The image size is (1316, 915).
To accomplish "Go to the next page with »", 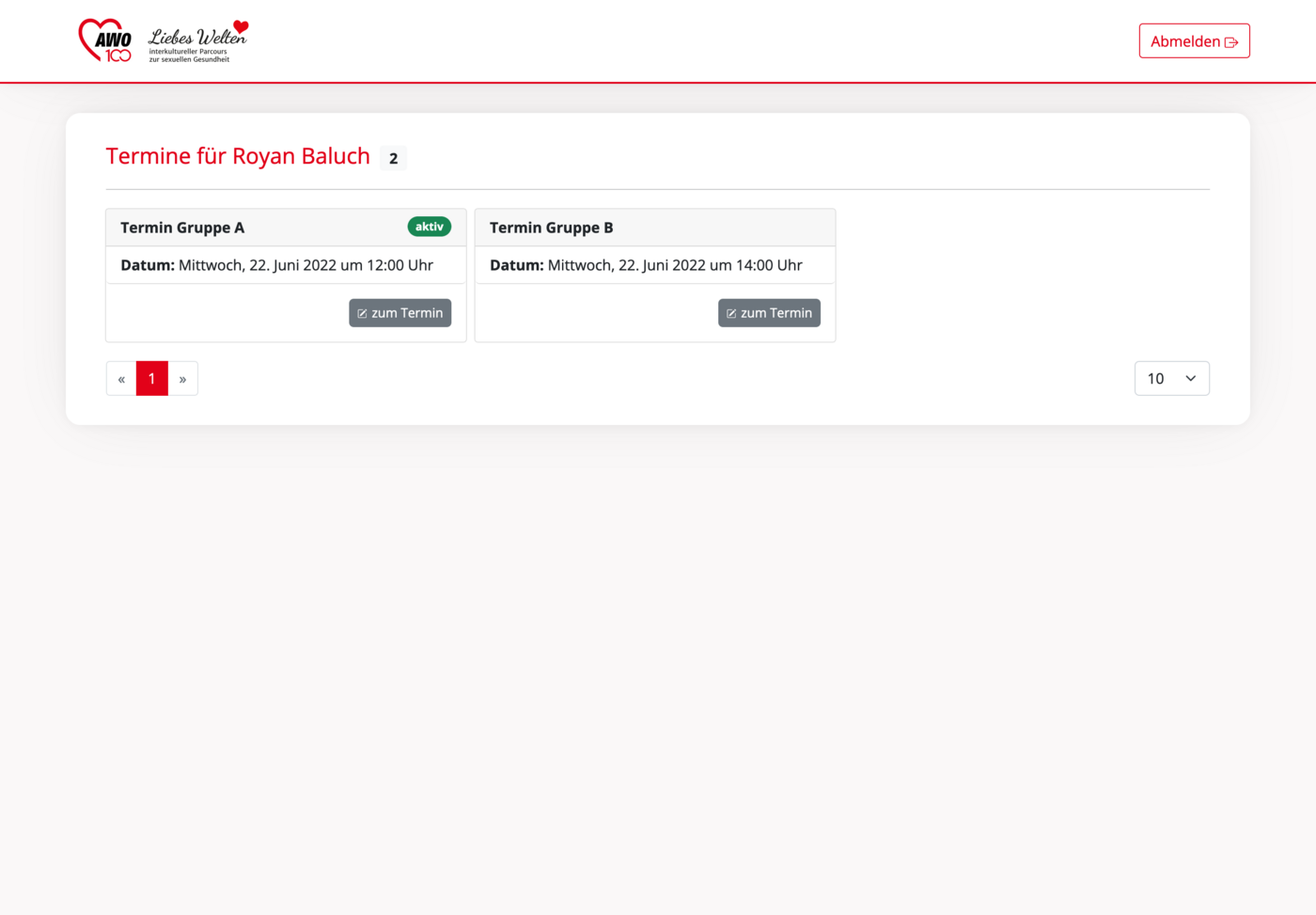I will point(182,379).
